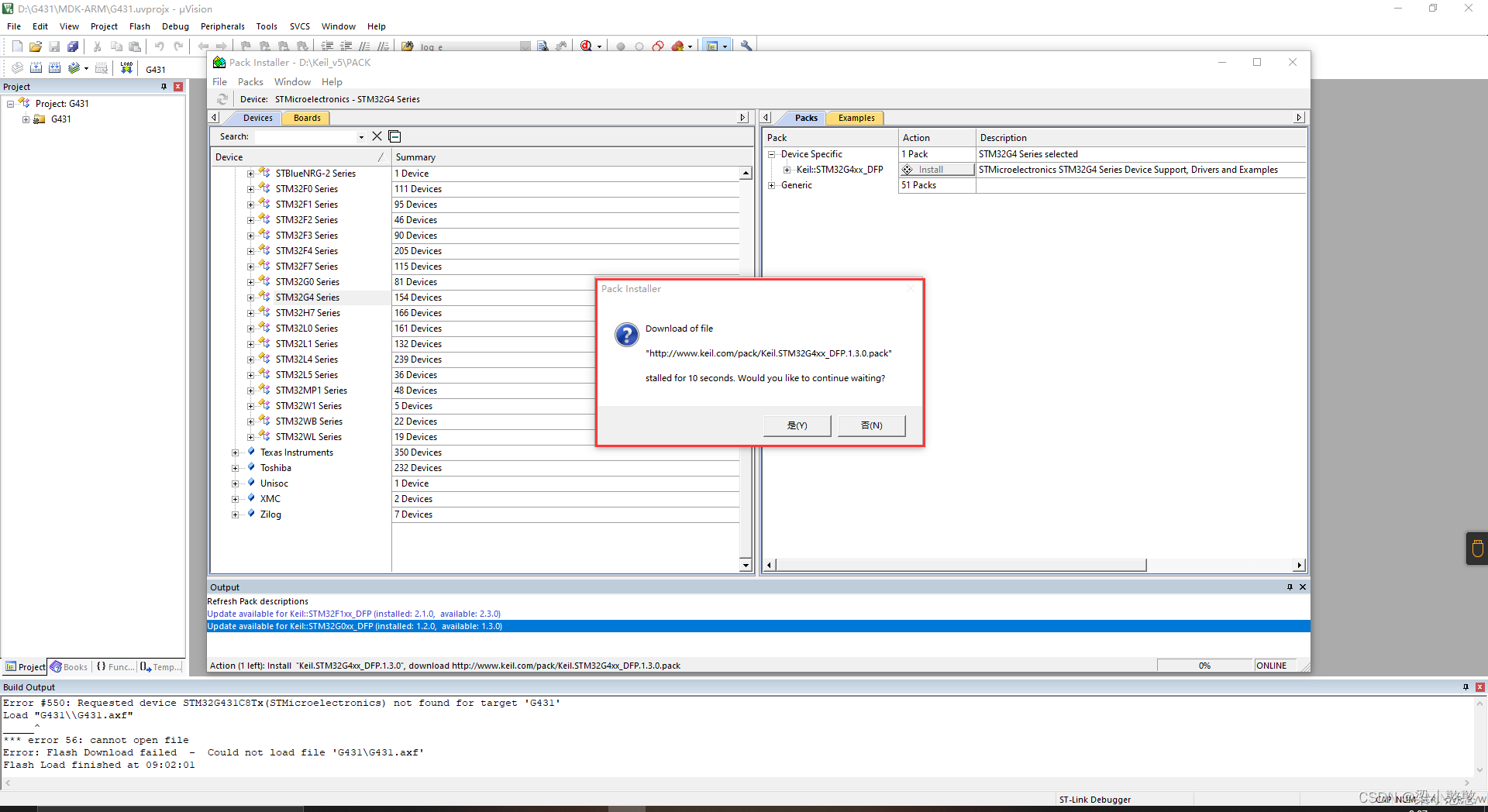
Task: Download to flash LOAD icon
Action: (126, 68)
